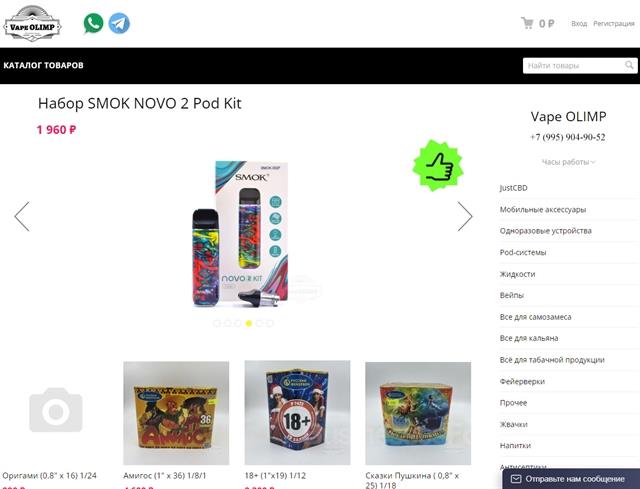Click the green thumbs-up badge
640x489 pixels.
click(438, 165)
